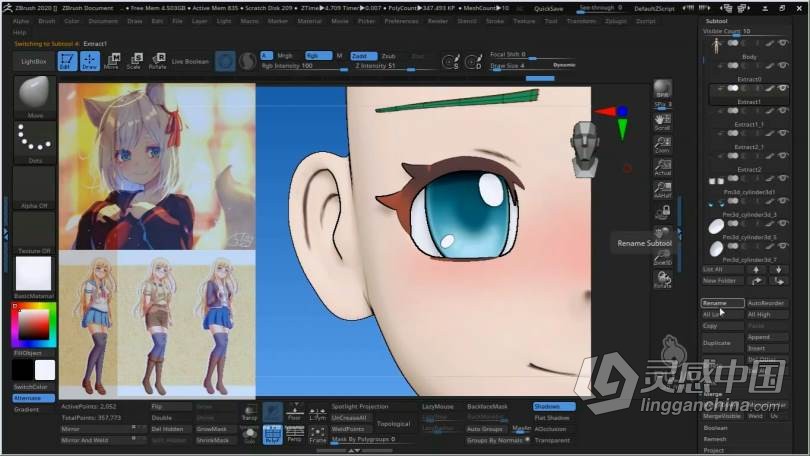This screenshot has height=456, width=810.
Task: Toggle the Transp transparency icon
Action: coord(250,412)
